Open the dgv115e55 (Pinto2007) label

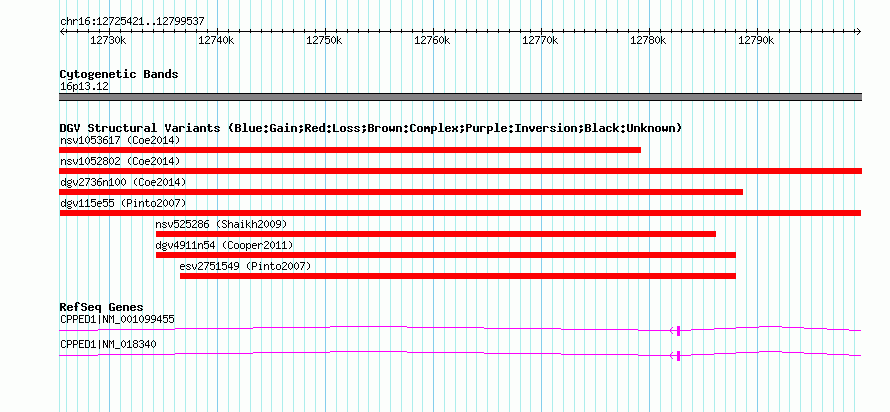point(123,203)
